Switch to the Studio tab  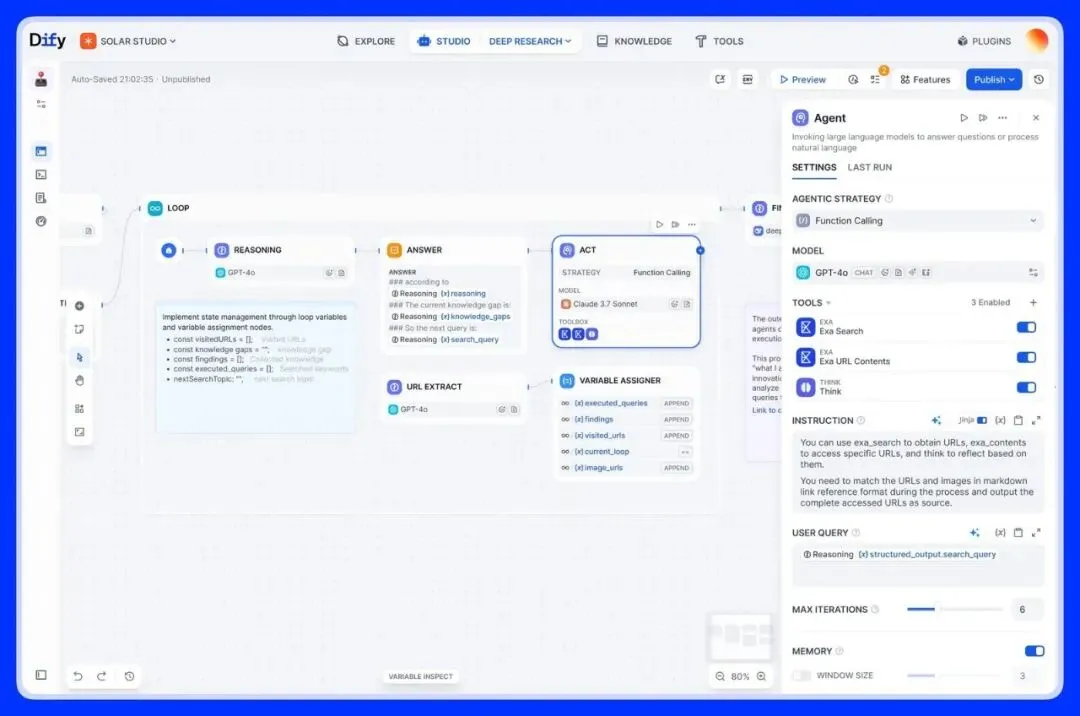pos(444,41)
